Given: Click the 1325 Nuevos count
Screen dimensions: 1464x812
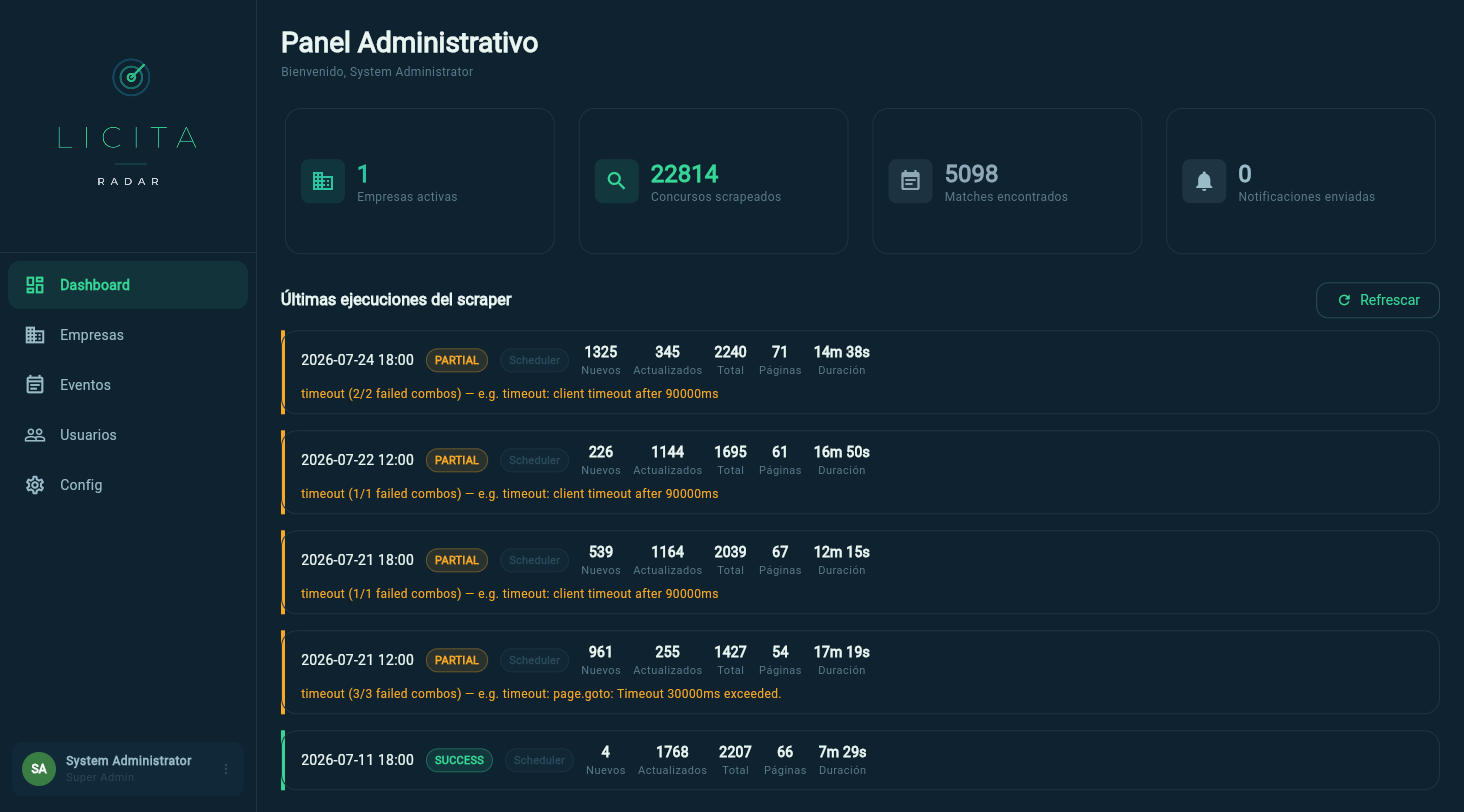Looking at the screenshot, I should point(601,352).
